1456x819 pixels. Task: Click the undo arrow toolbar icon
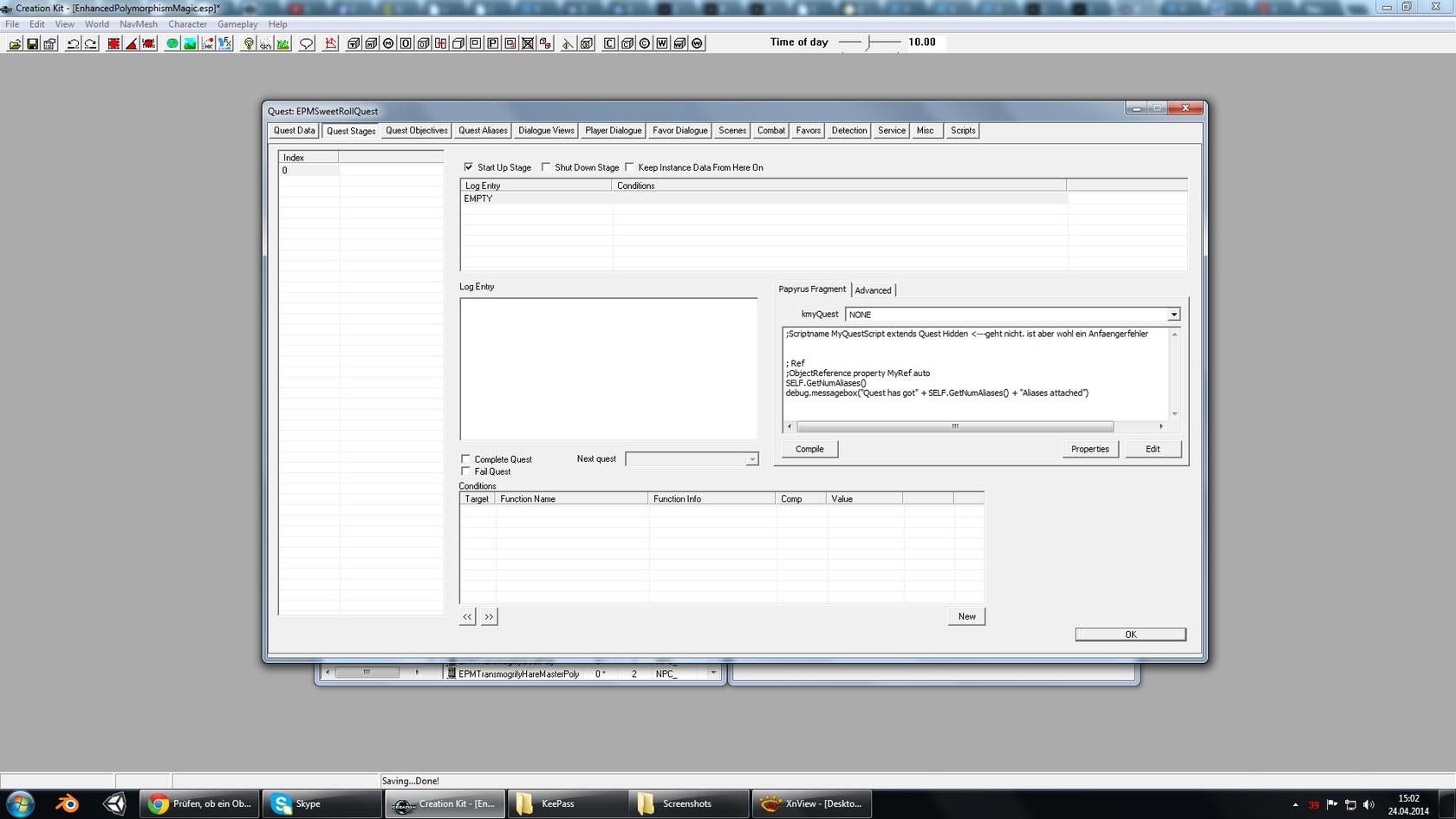point(74,43)
